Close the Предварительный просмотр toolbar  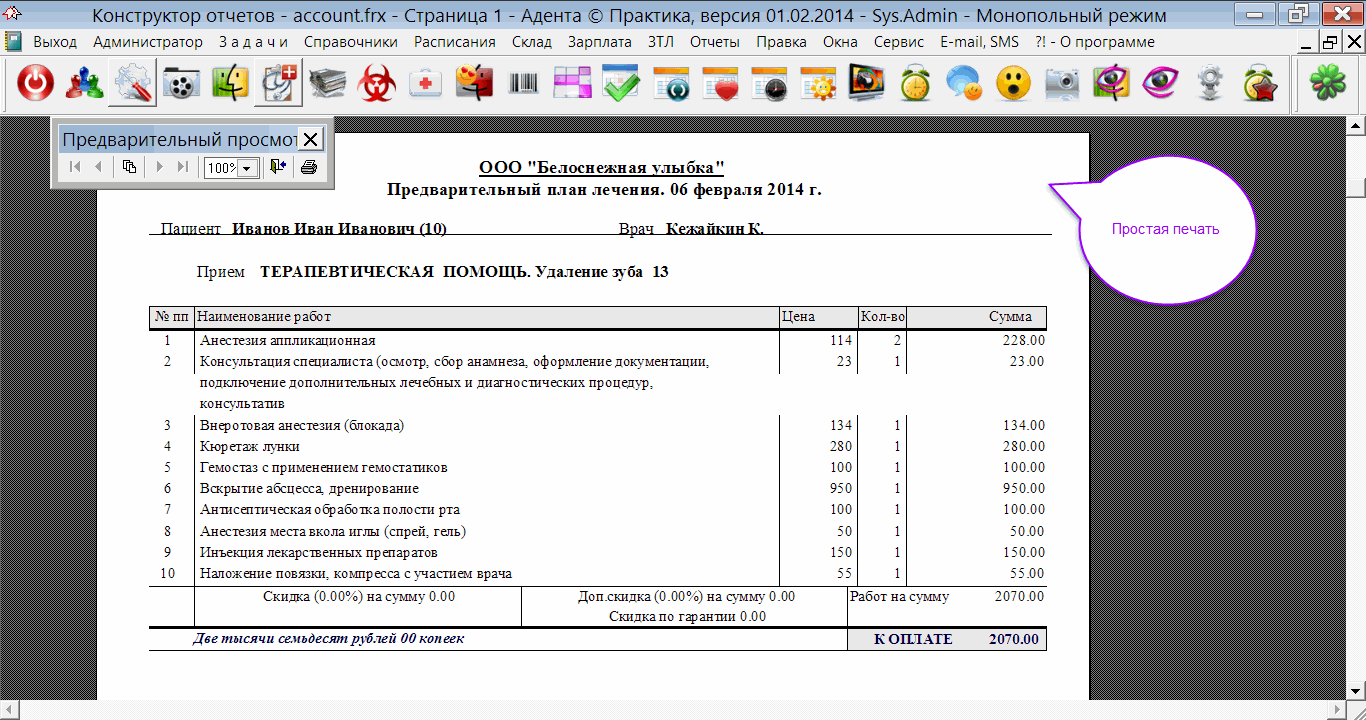[x=311, y=139]
